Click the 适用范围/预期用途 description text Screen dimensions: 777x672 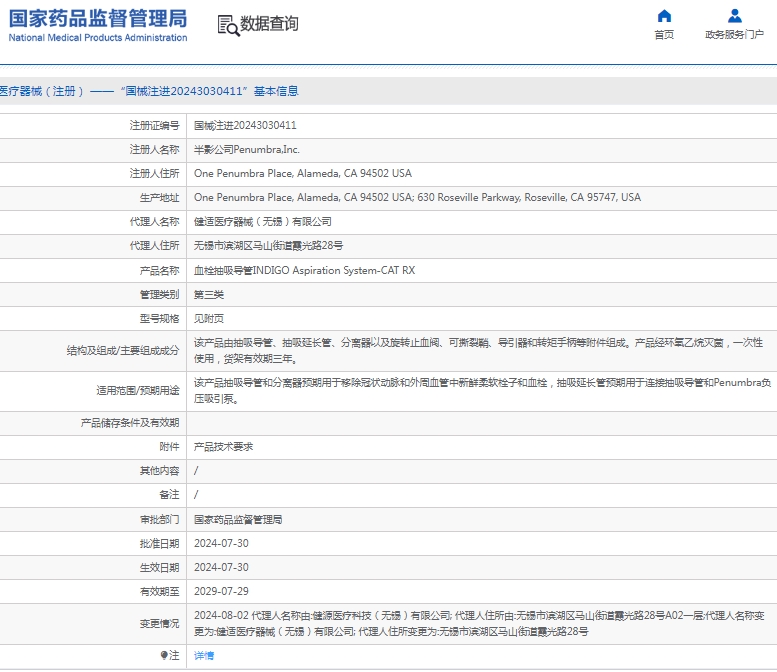pos(482,391)
